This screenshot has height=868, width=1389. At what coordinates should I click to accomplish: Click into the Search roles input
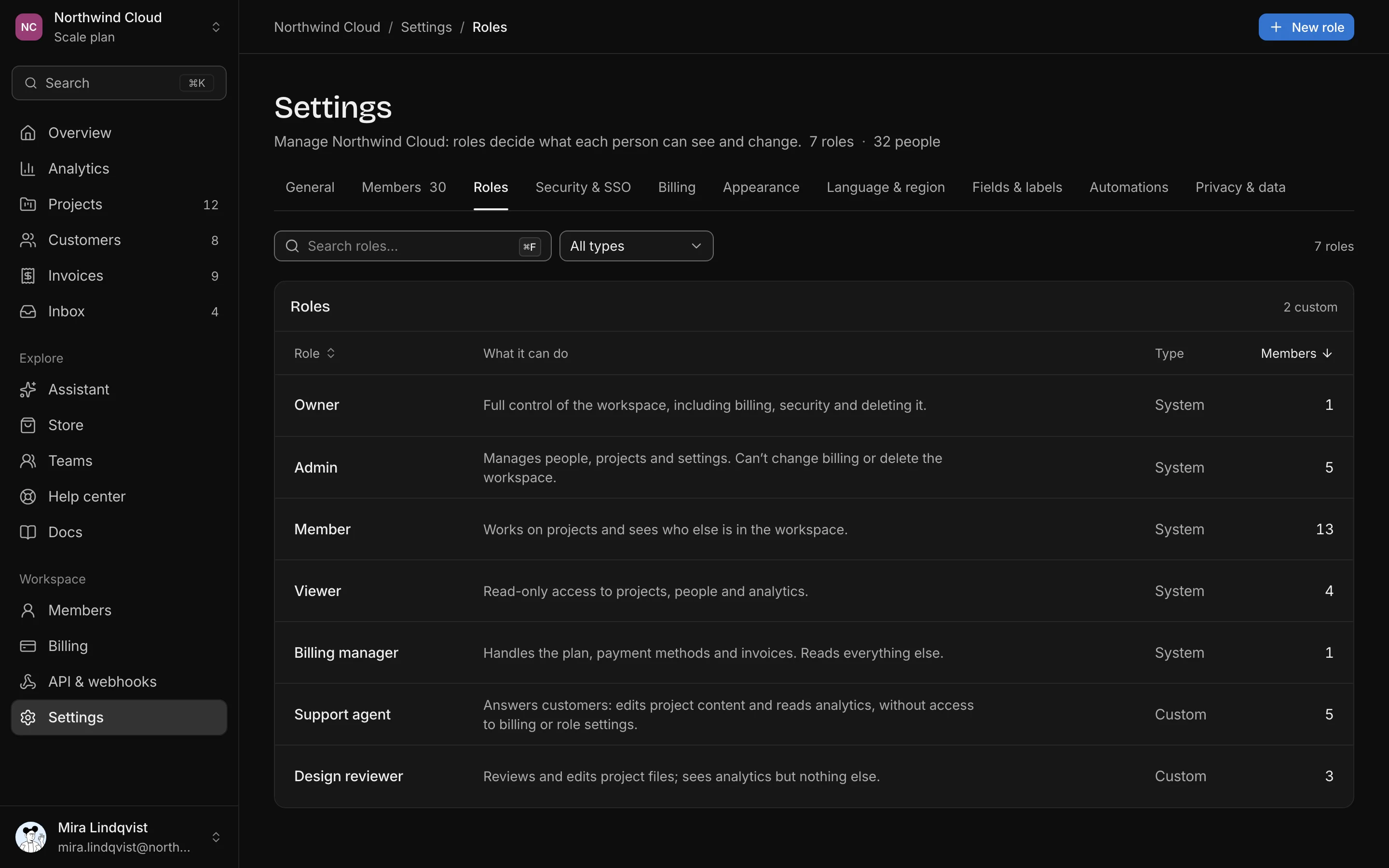(412, 246)
